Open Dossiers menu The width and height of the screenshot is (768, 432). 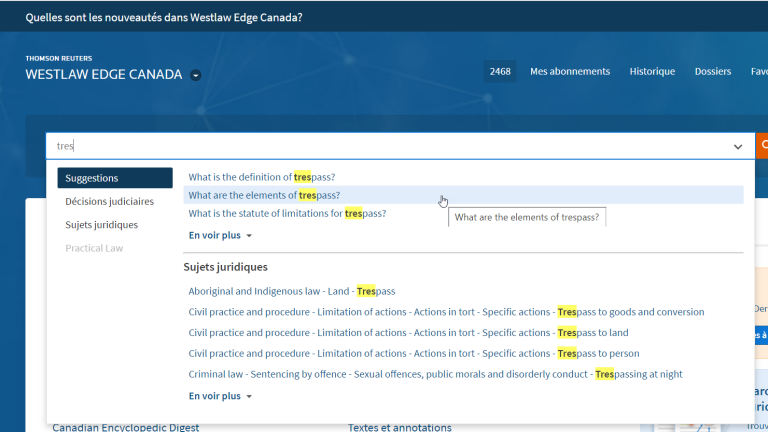pos(713,72)
